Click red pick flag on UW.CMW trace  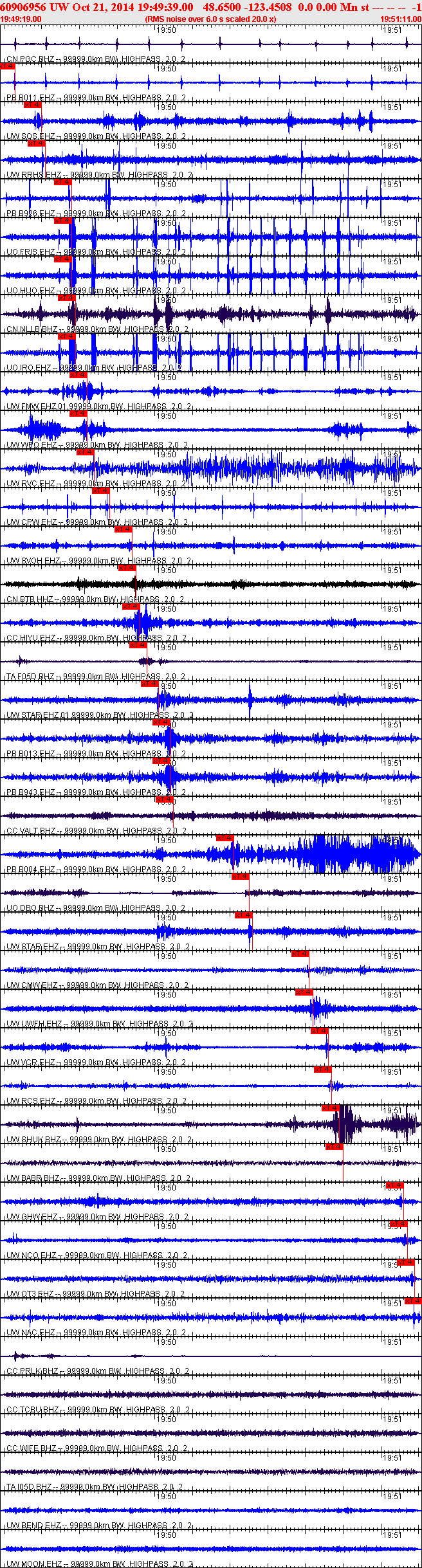pos(300,954)
